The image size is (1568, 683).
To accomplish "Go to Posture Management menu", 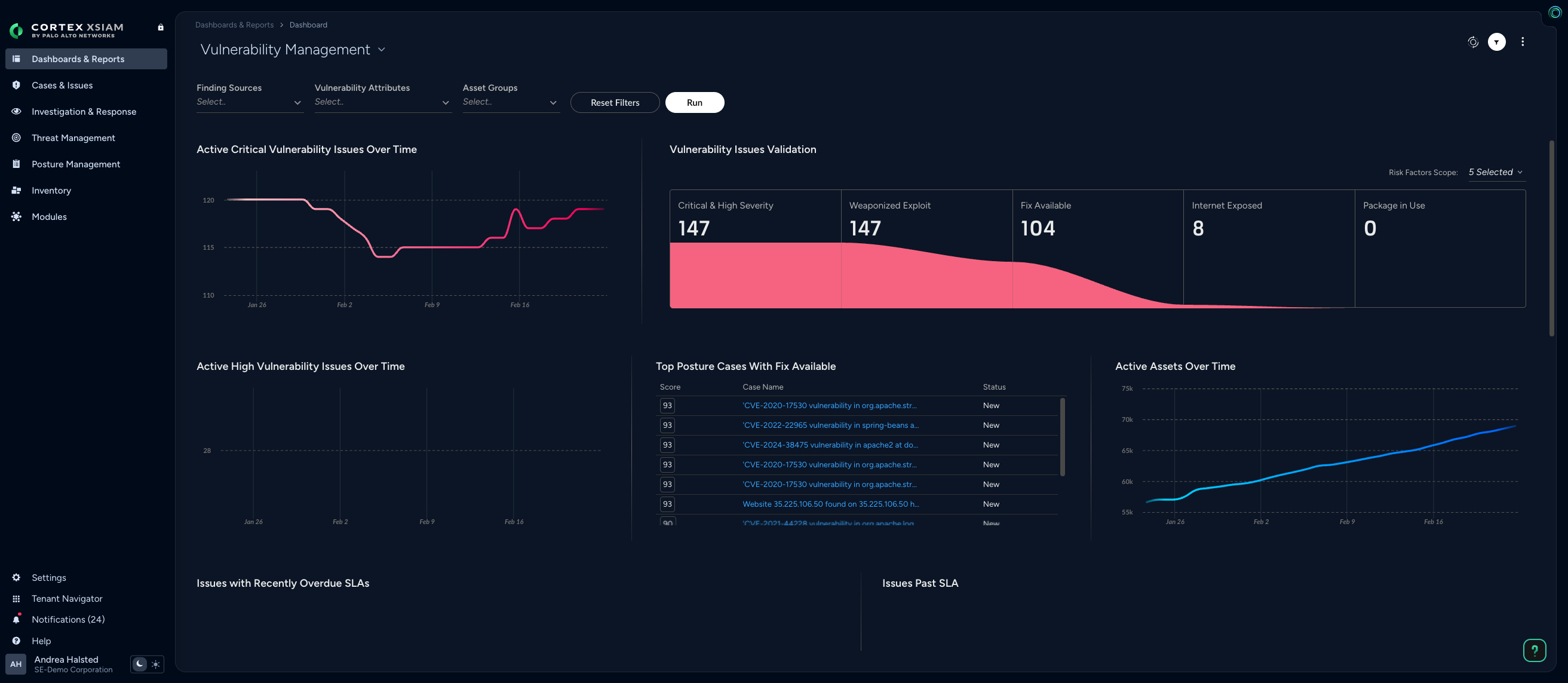I will [75, 164].
